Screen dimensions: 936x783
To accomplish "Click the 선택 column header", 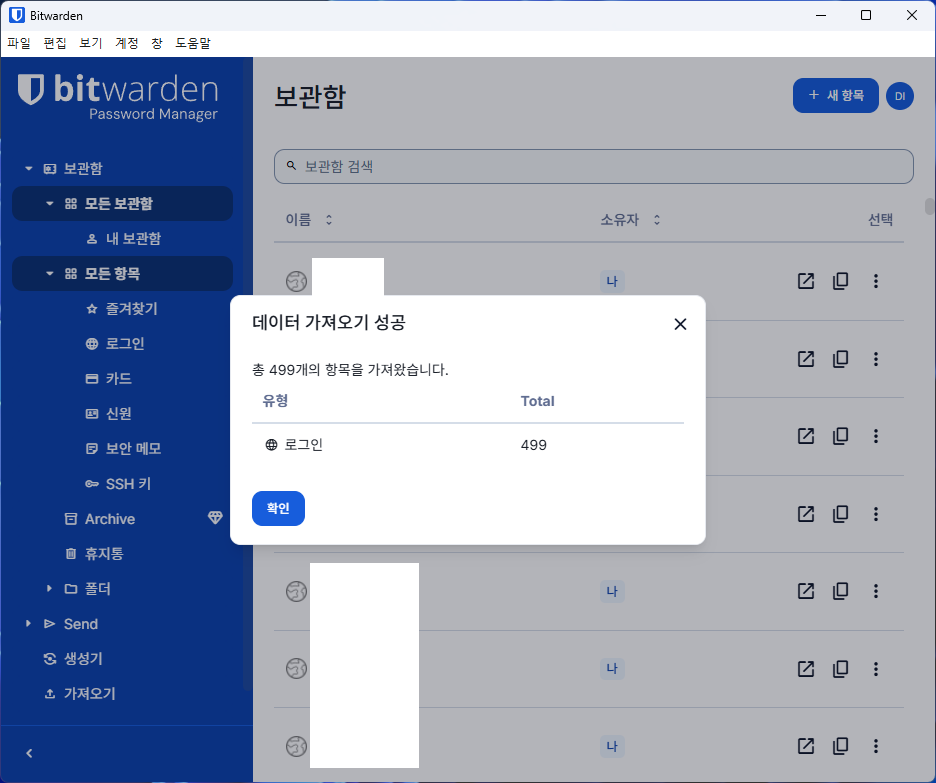I will coord(880,220).
